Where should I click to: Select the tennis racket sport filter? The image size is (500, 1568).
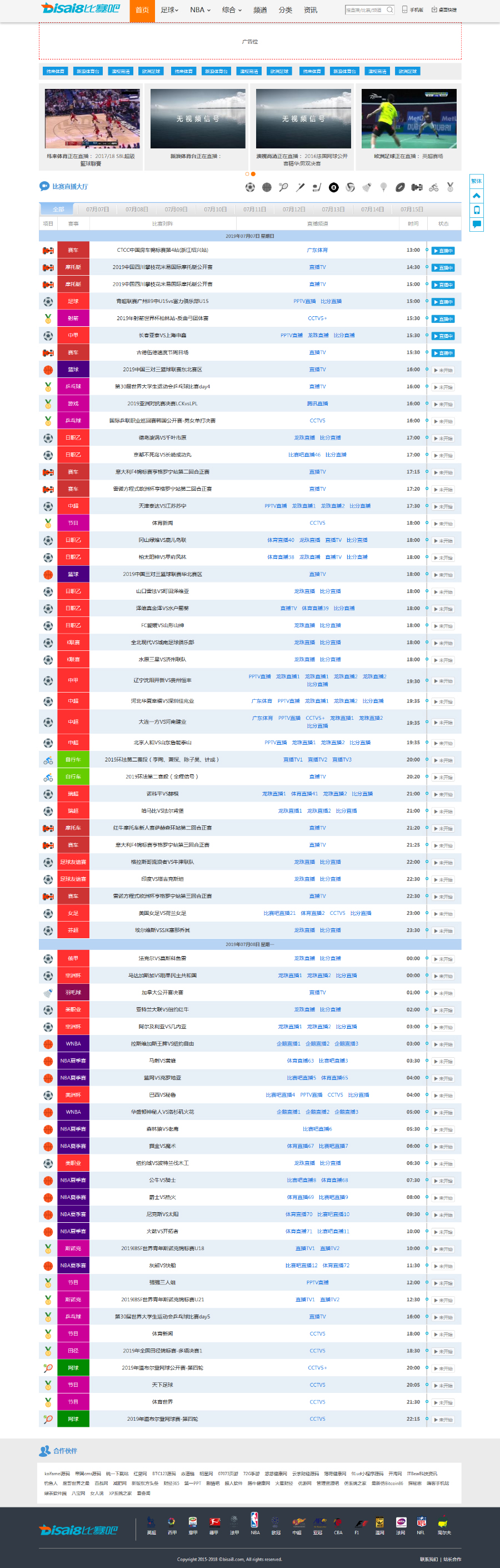(283, 187)
